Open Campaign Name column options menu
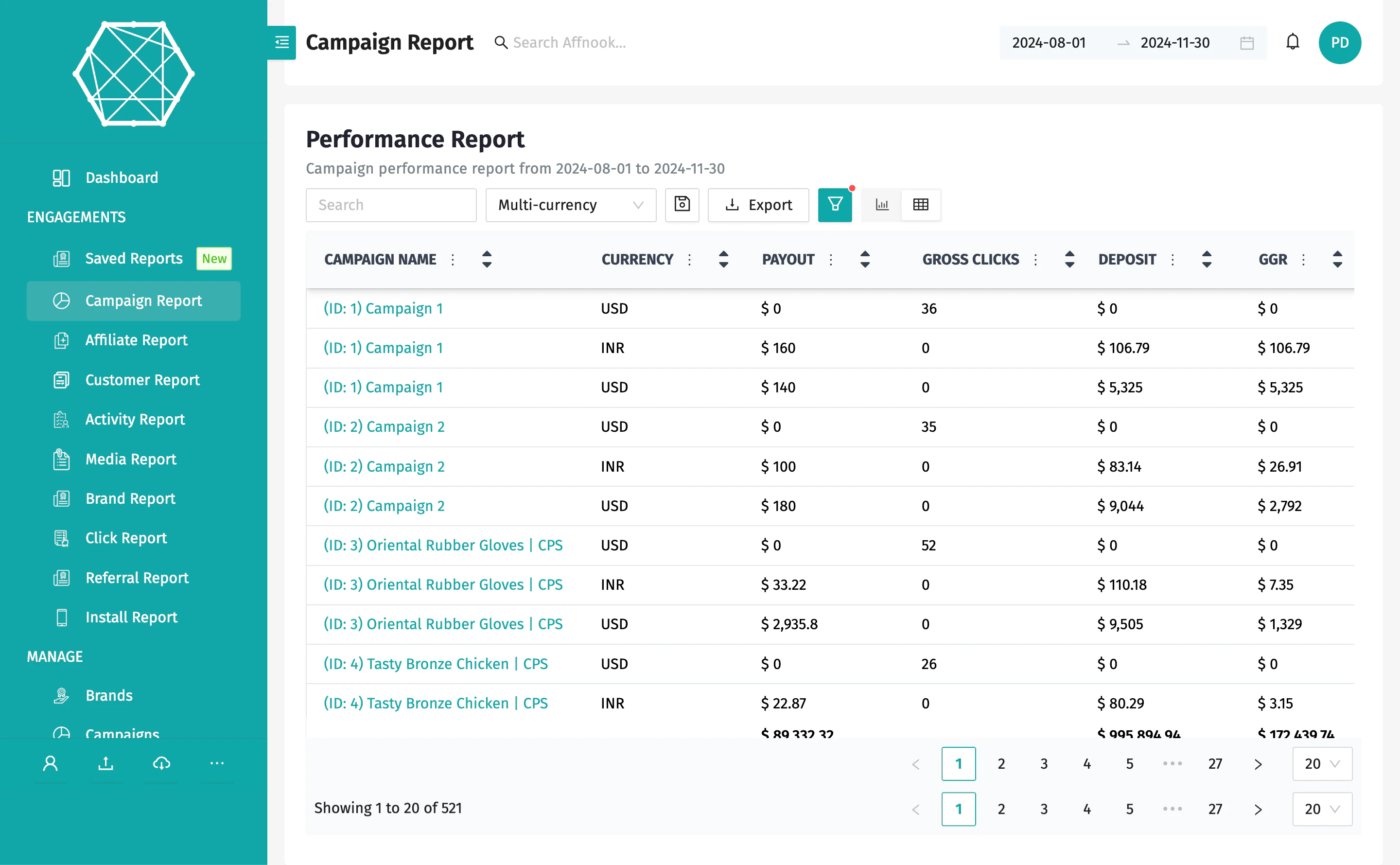1400x865 pixels. point(453,259)
